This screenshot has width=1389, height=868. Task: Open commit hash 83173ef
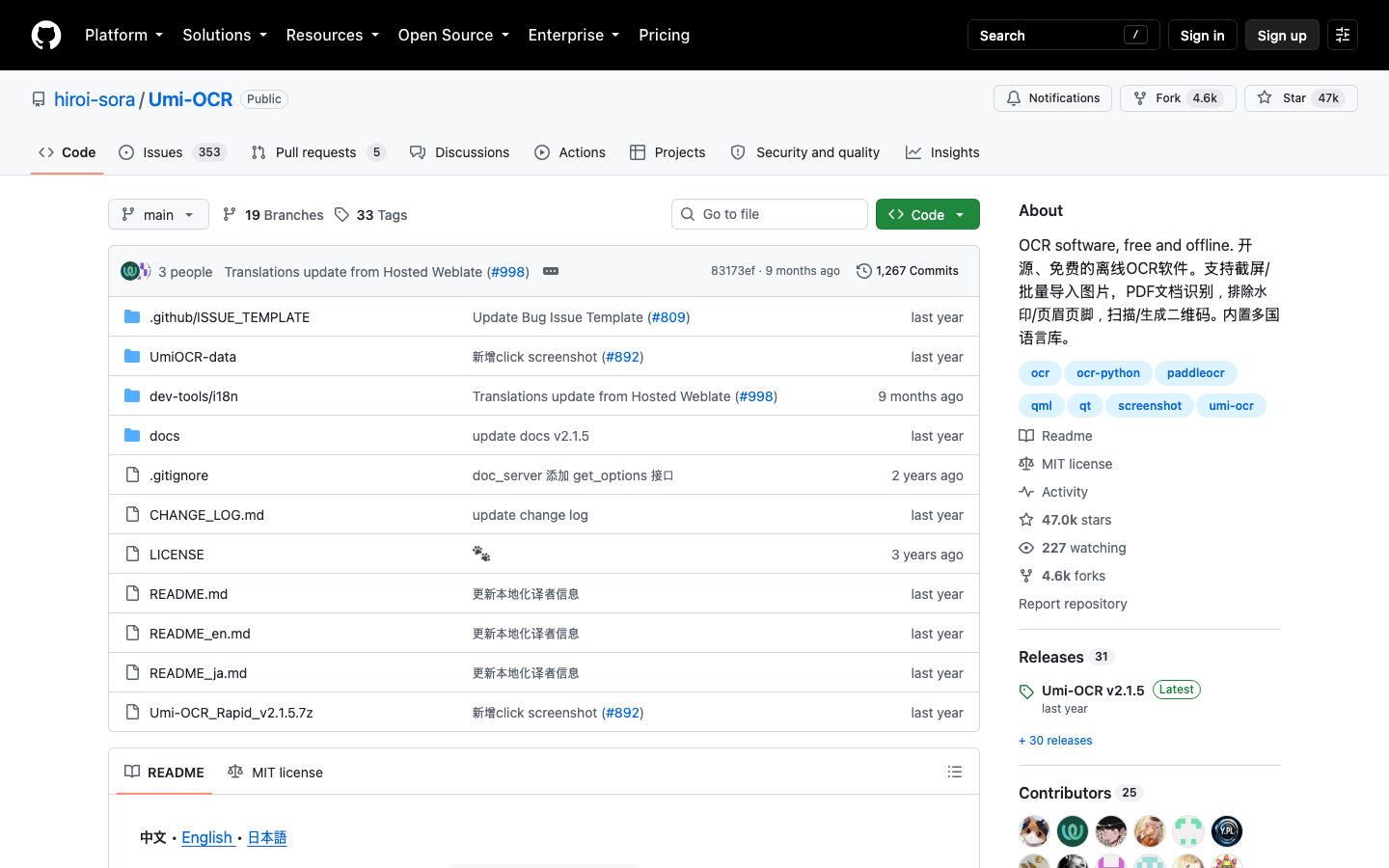[733, 271]
